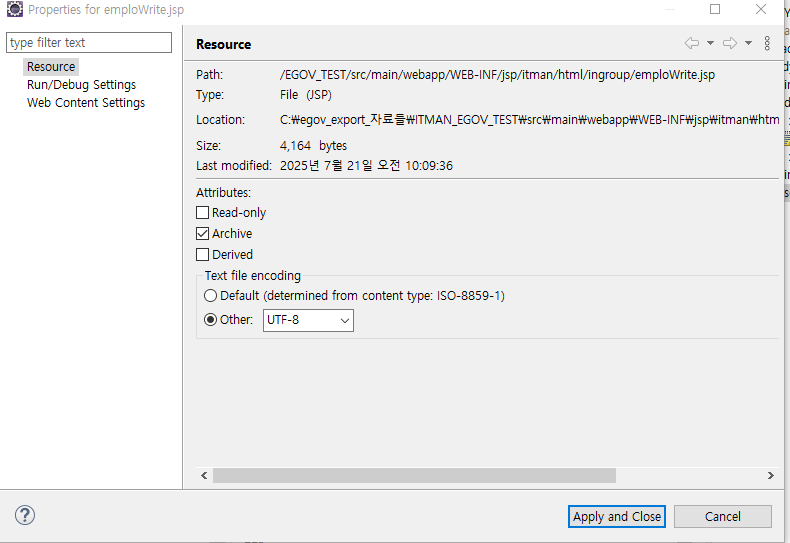The height and width of the screenshot is (543, 790).
Task: Click the size value 4,164 bytes
Action: coord(313,146)
